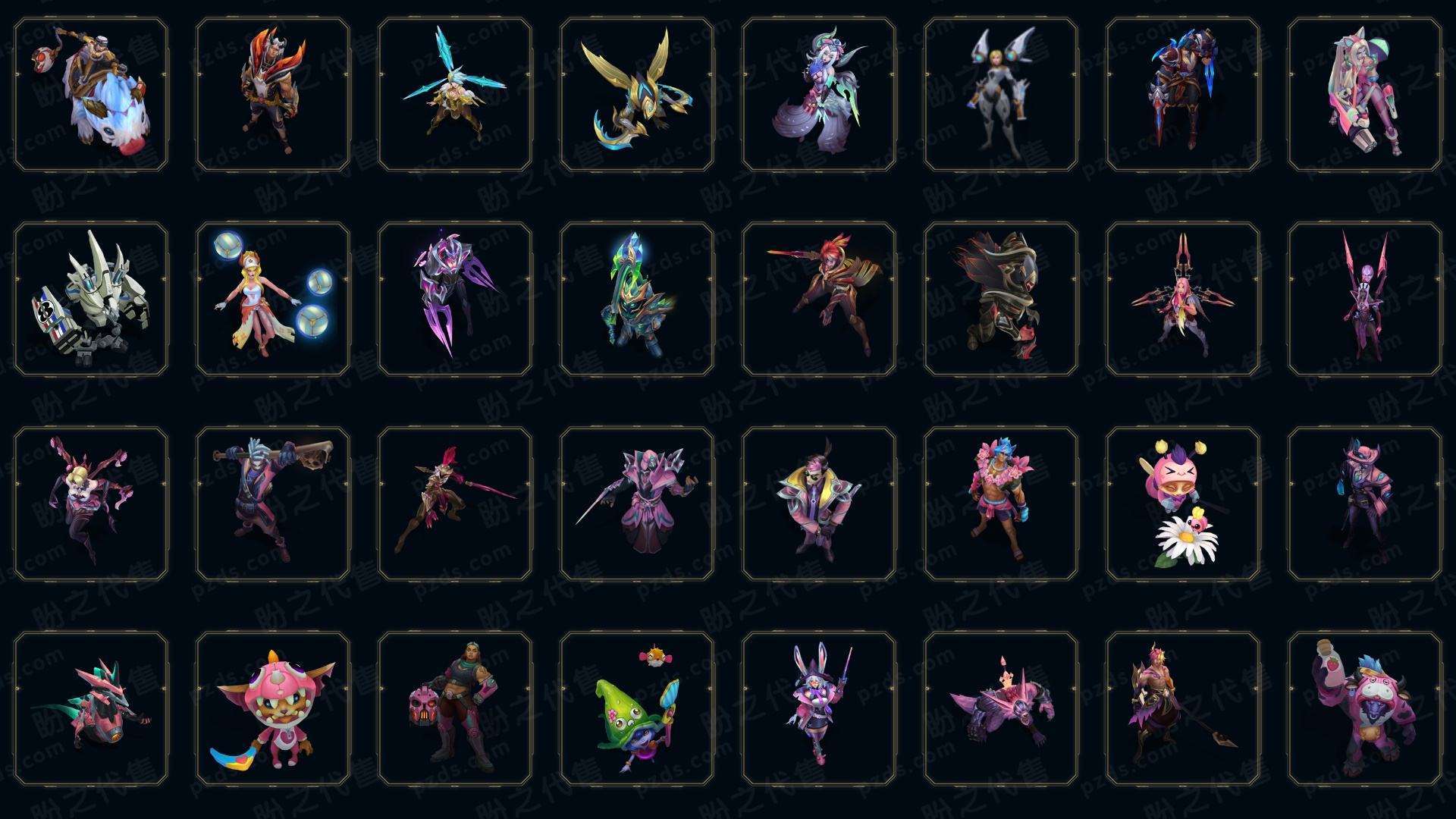Image resolution: width=1456 pixels, height=819 pixels.
Task: Open the pink winged dragon-wolf skin
Action: point(1001,708)
